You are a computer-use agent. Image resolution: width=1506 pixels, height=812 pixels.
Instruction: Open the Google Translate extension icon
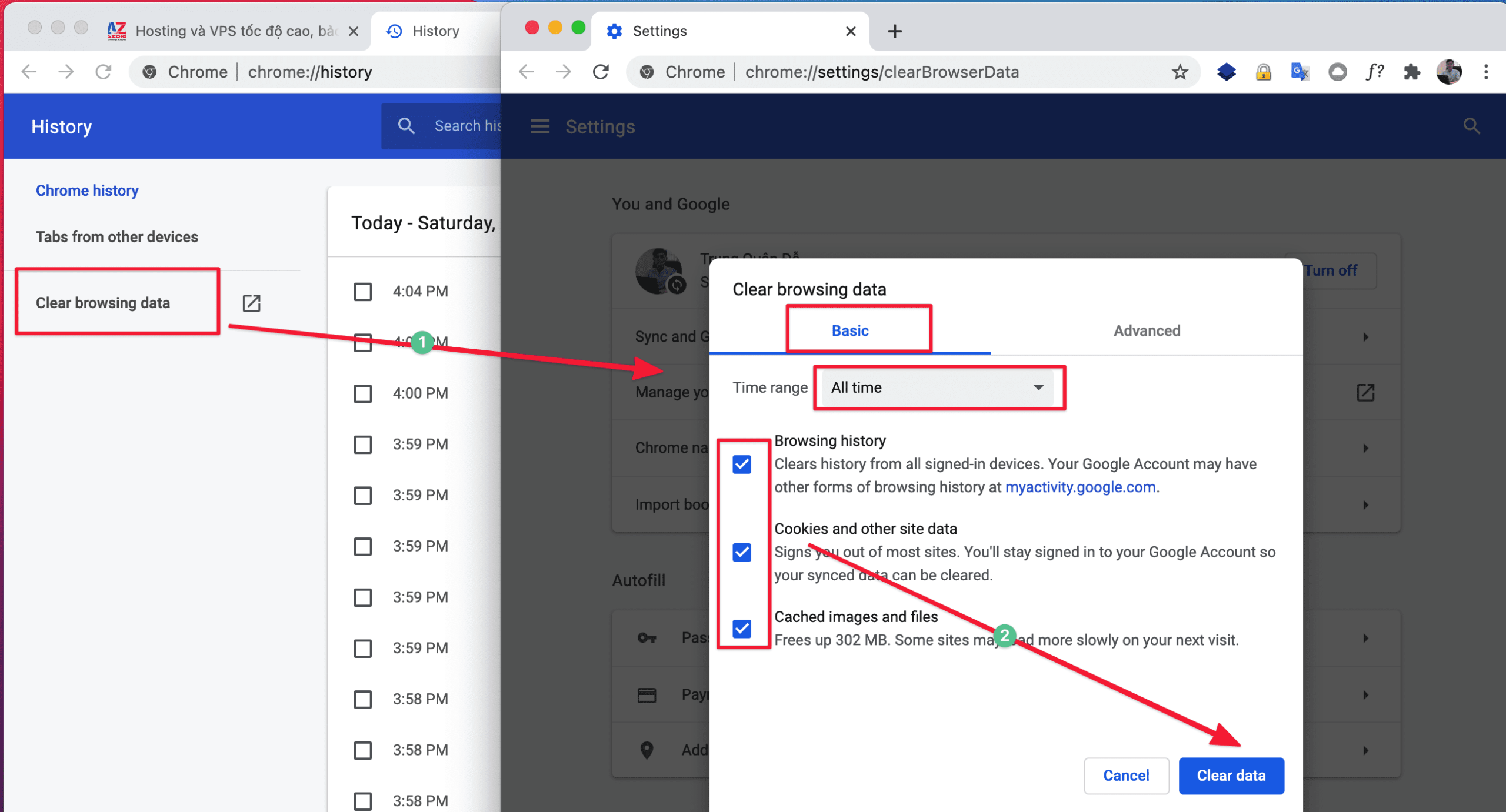(1300, 72)
